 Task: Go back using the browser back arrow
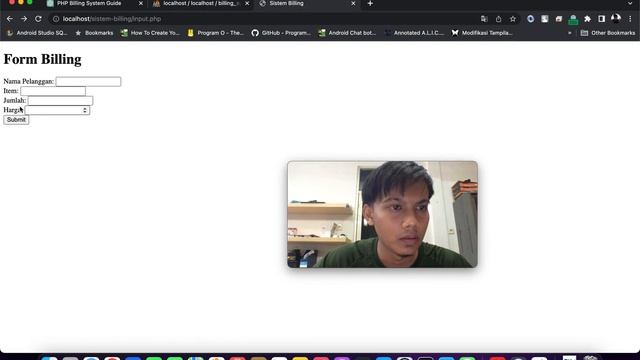coord(9,19)
